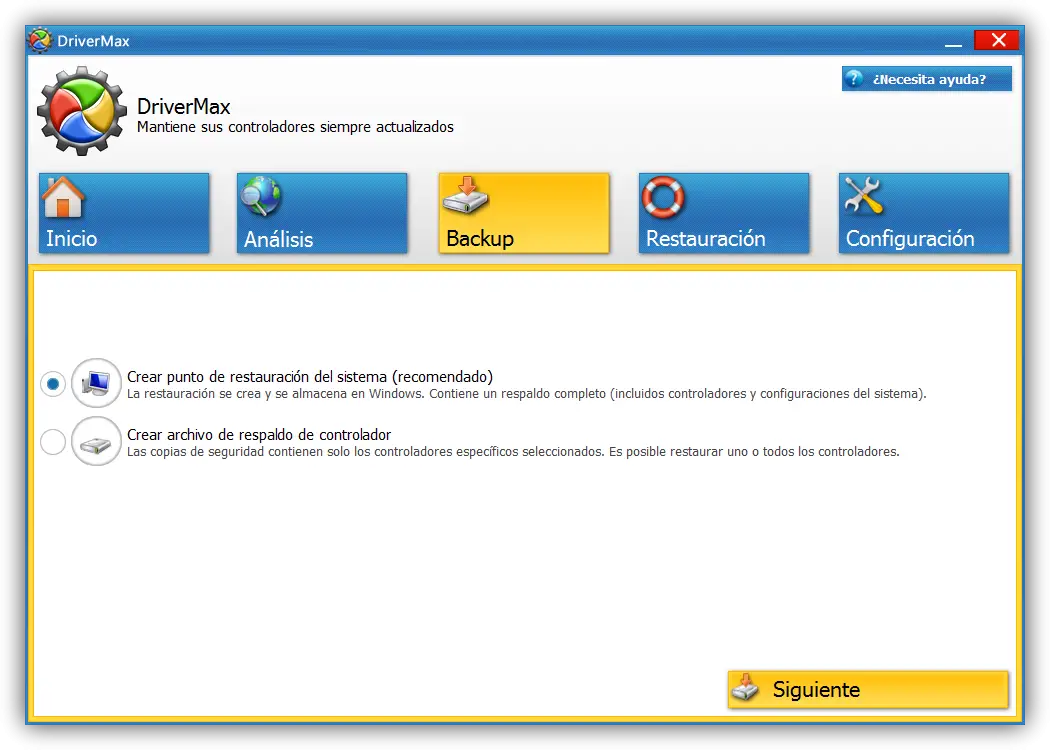
Task: Click the 'La restauración se crea' description text
Action: click(x=526, y=394)
